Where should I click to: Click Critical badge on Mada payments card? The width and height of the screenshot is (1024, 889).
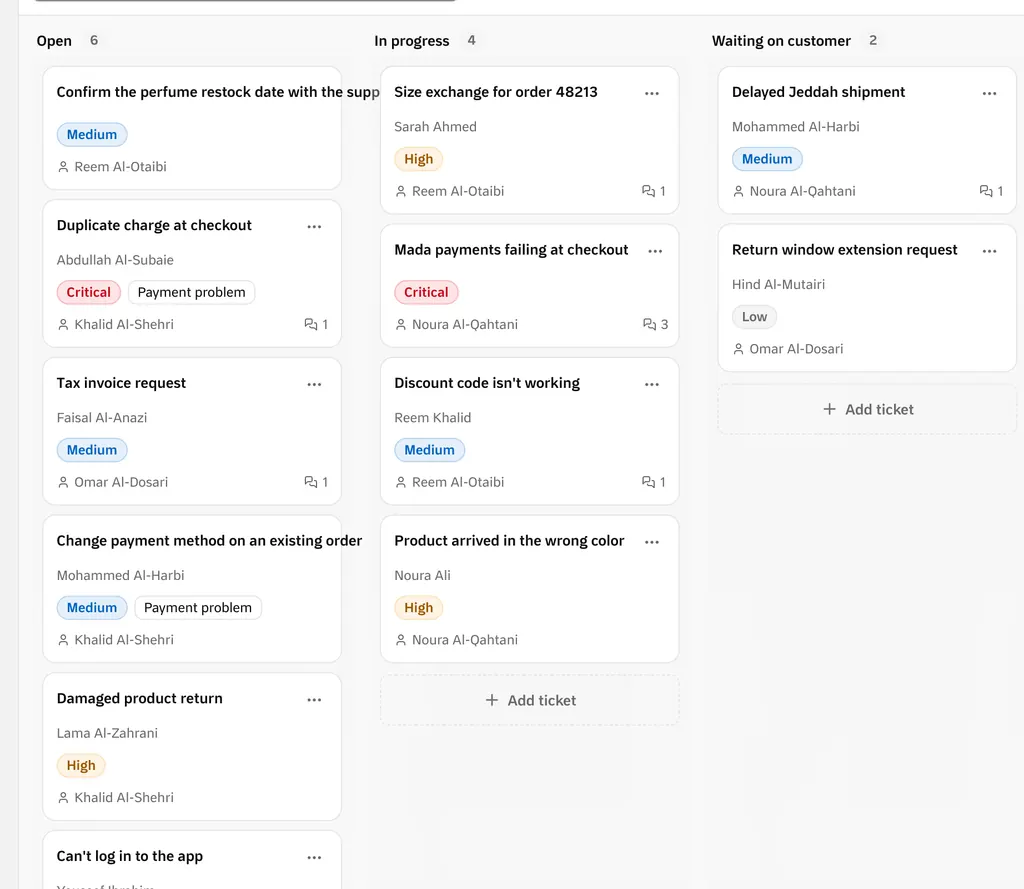426,292
